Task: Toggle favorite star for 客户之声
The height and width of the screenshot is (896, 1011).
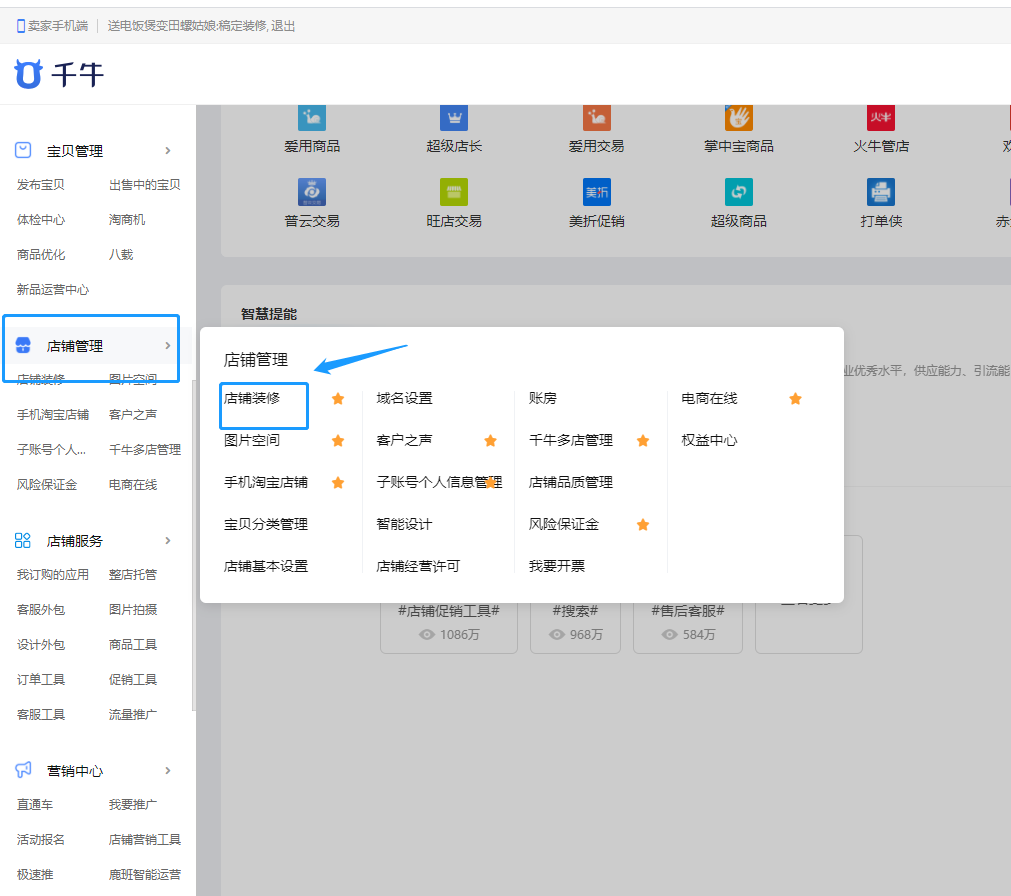Action: 491,441
